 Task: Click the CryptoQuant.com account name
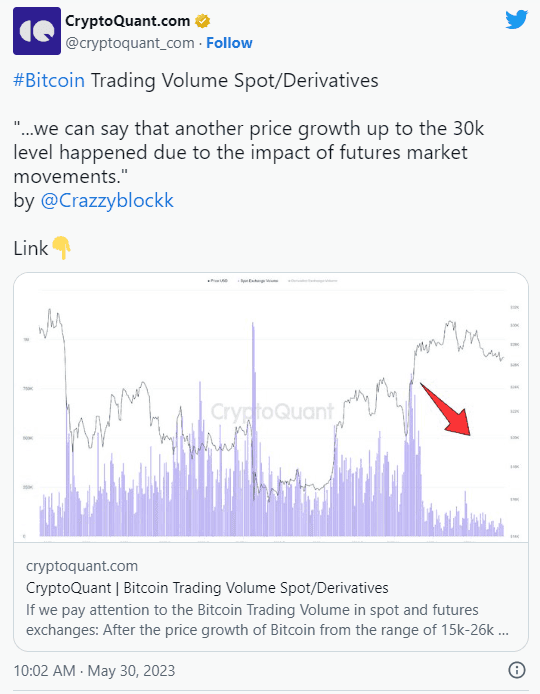click(x=127, y=21)
